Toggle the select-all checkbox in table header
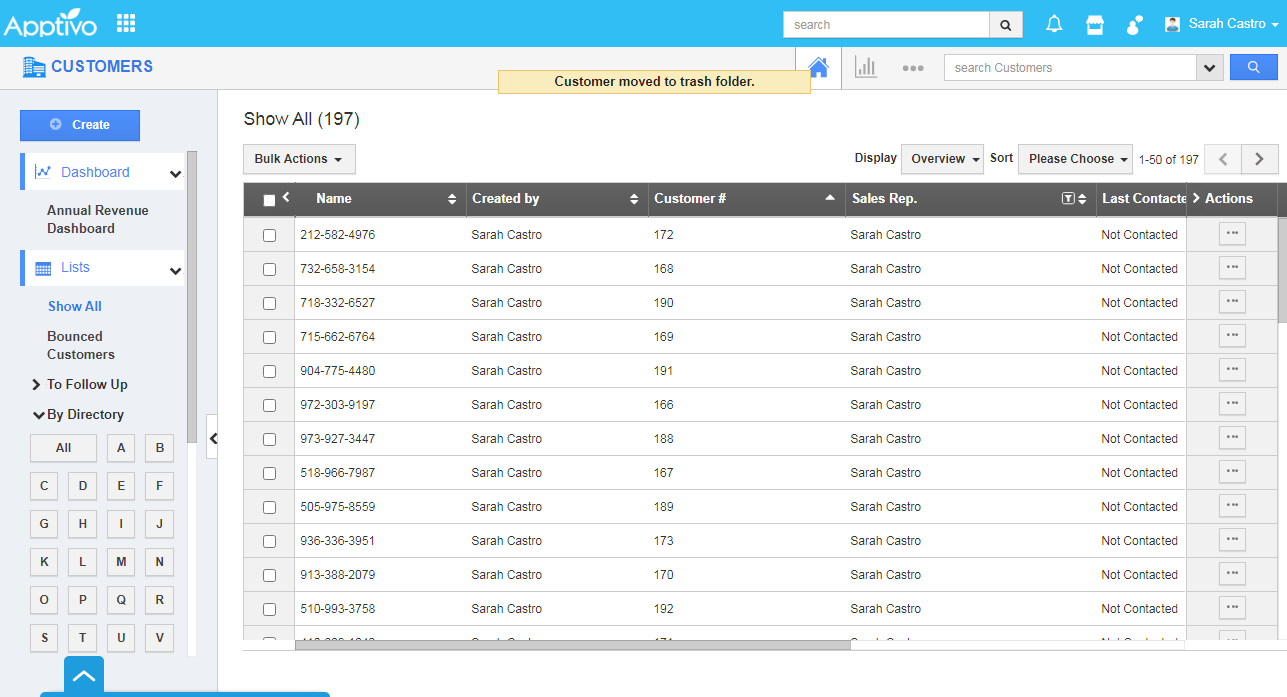1287x697 pixels. (x=269, y=200)
